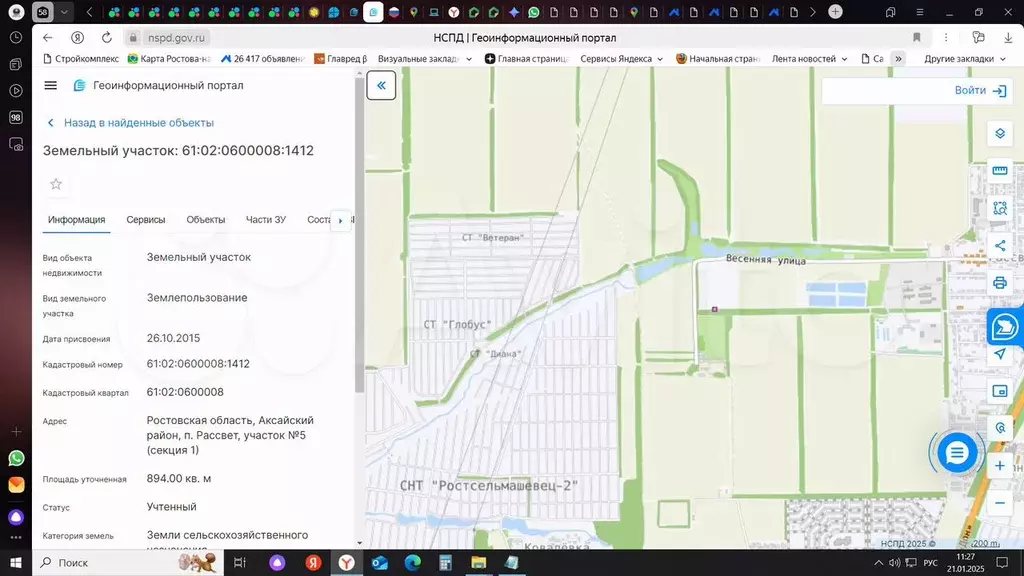
Task: Click the nspd.gov.ru address field
Action: point(176,38)
